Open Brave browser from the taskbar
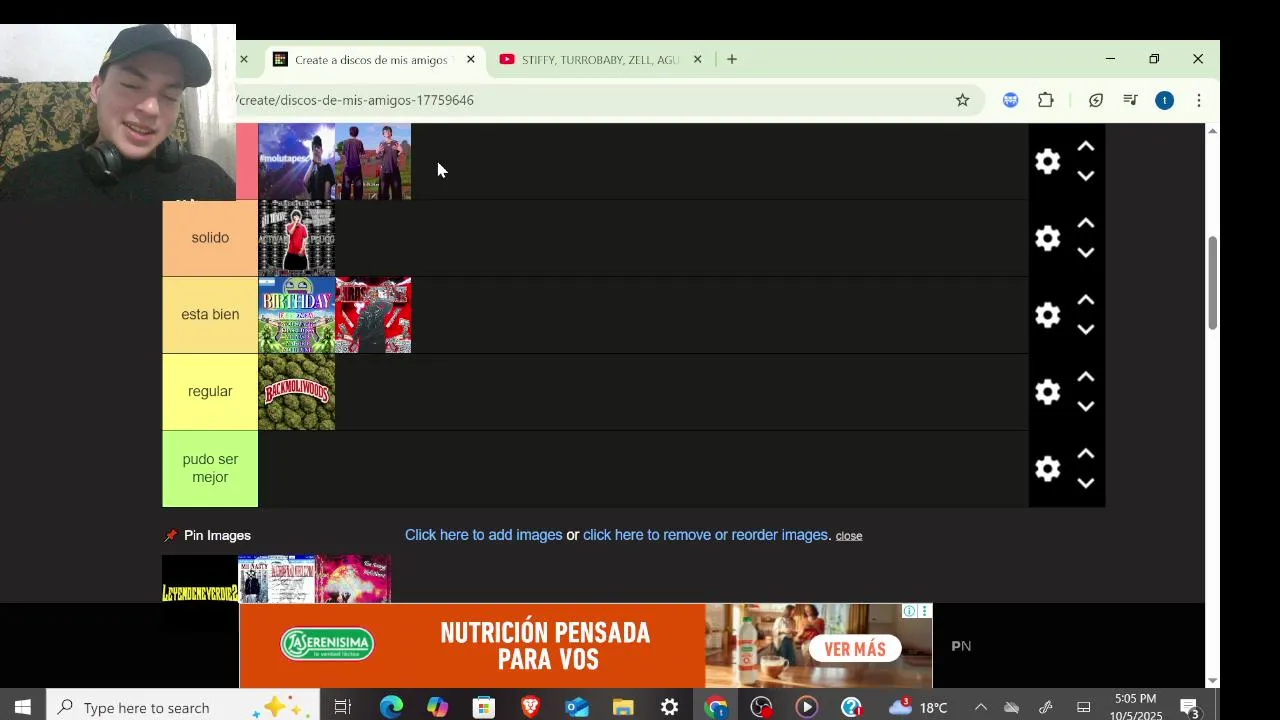The image size is (1280, 720). click(530, 707)
